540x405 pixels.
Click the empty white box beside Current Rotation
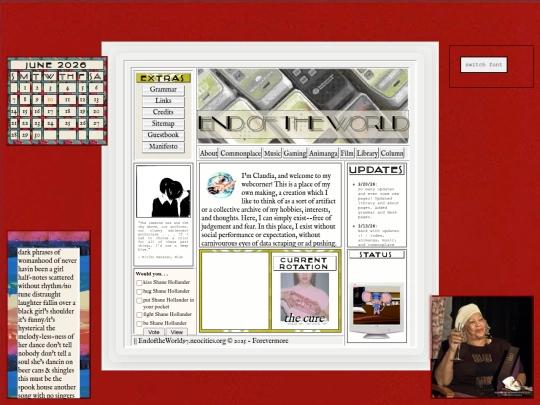pos(235,291)
